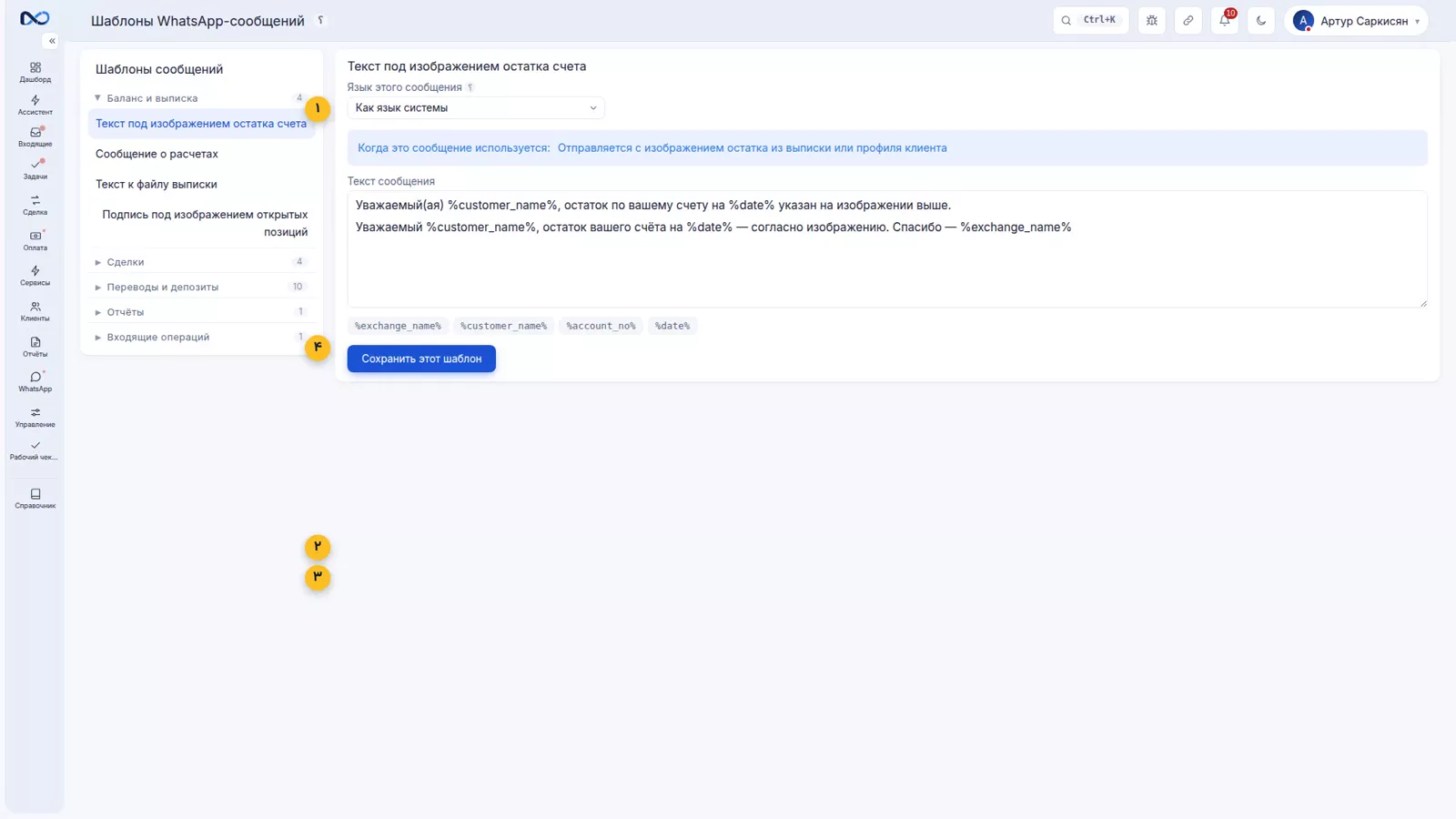This screenshot has width=1456, height=819.
Task: Expand the Отчёты template group
Action: coord(200,312)
